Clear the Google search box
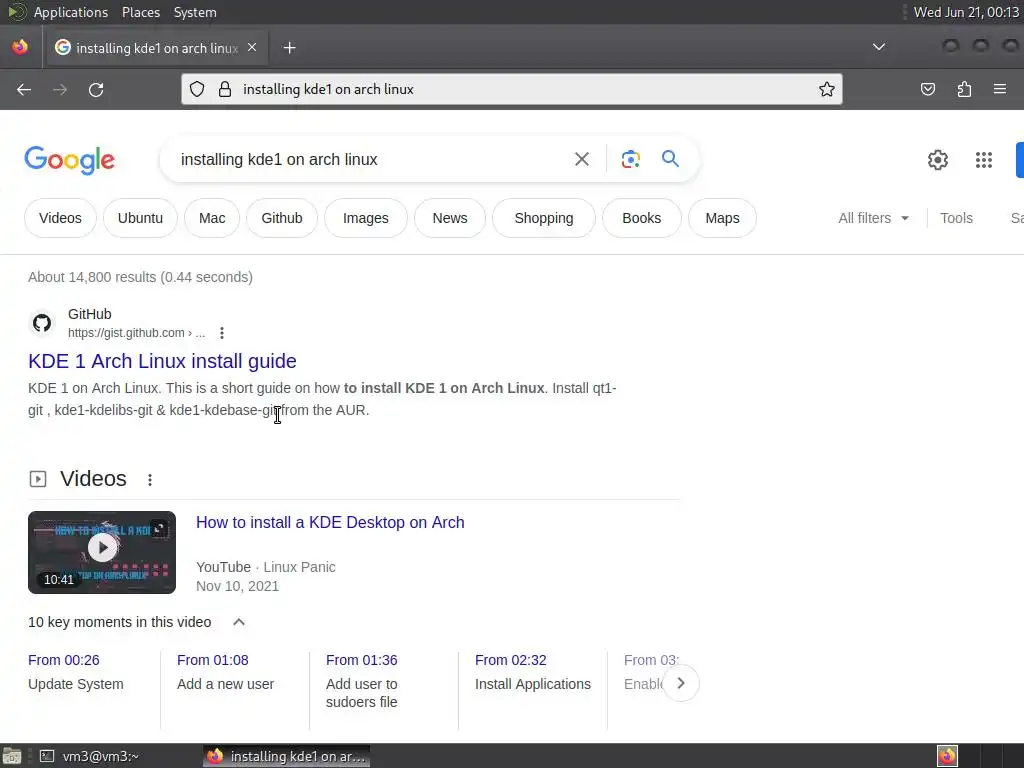Image resolution: width=1024 pixels, height=768 pixels. pos(581,159)
